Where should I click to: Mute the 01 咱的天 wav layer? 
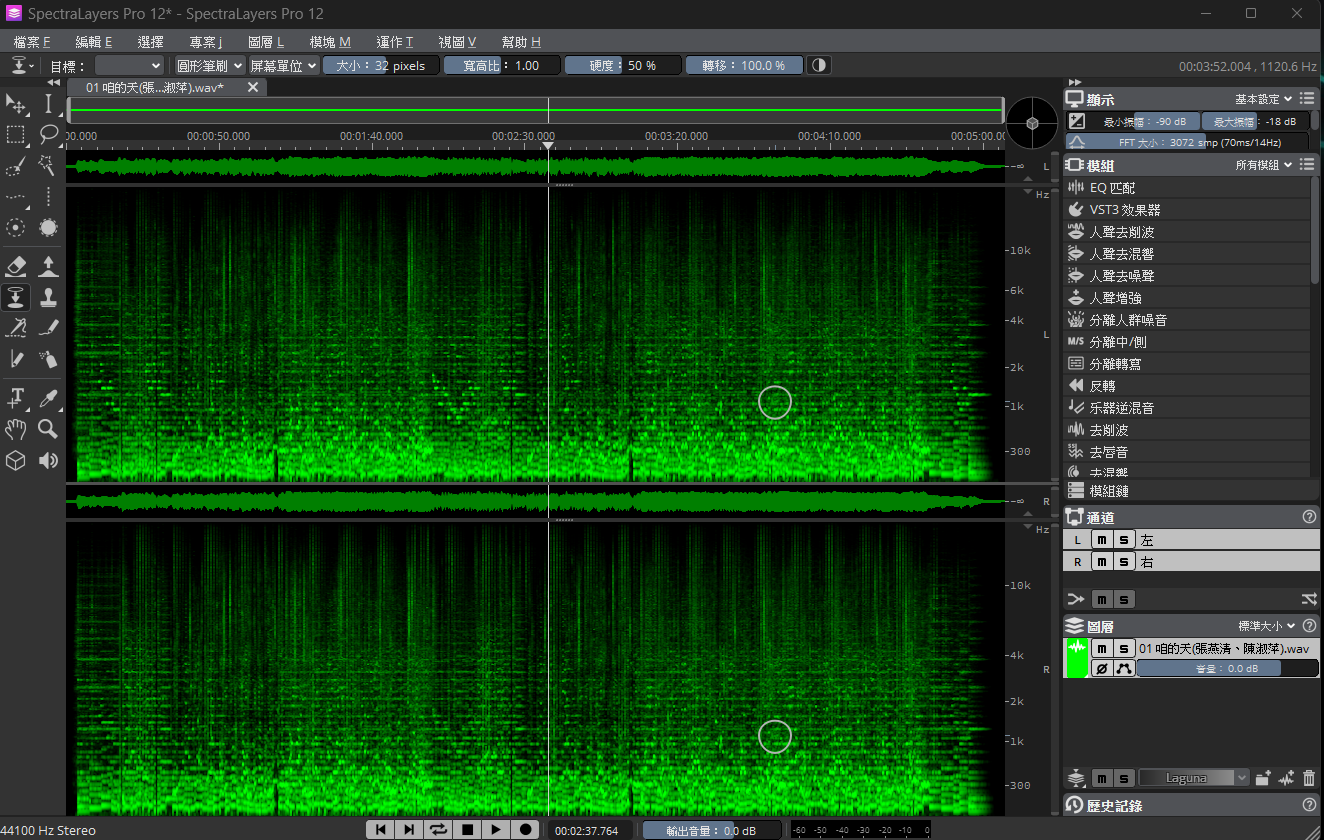(x=1101, y=649)
